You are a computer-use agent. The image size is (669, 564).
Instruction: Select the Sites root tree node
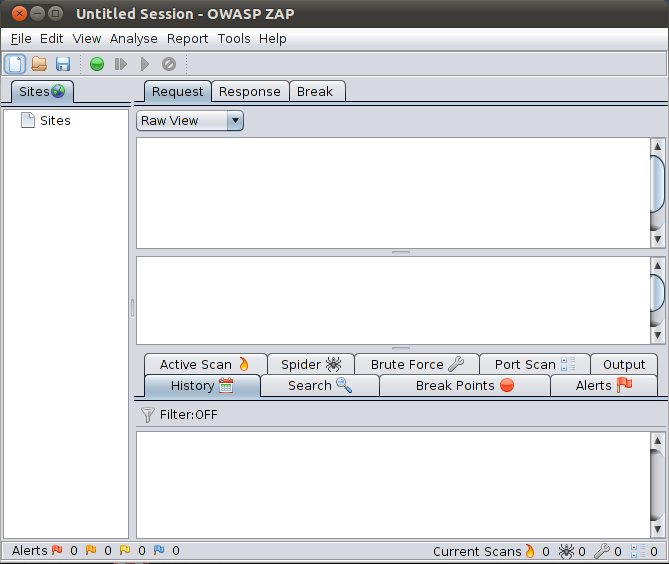46,120
